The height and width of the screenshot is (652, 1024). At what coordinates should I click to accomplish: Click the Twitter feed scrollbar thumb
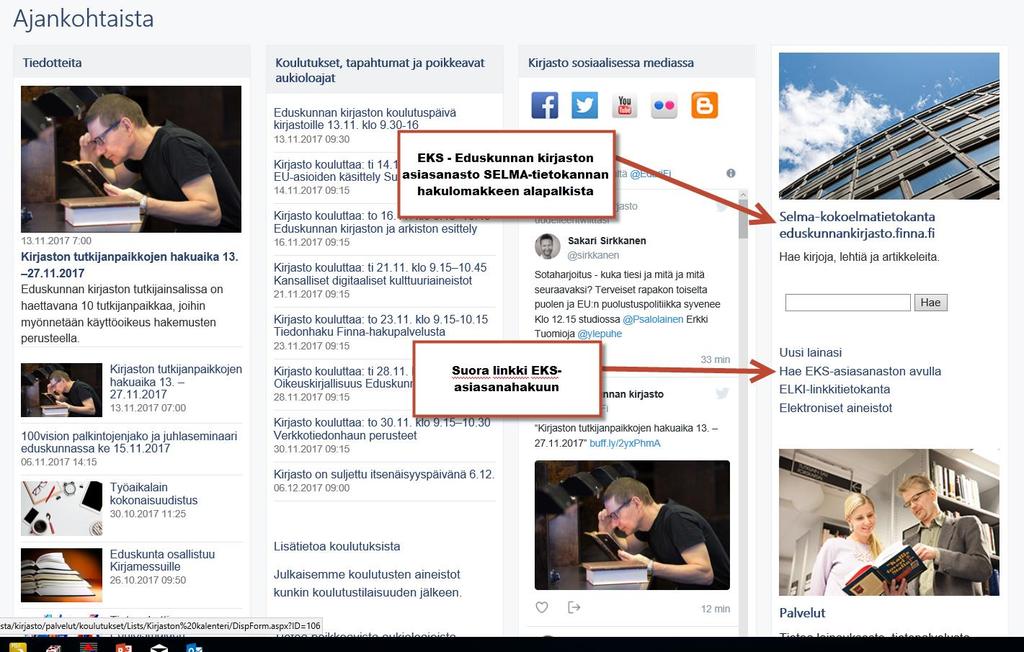click(x=743, y=221)
